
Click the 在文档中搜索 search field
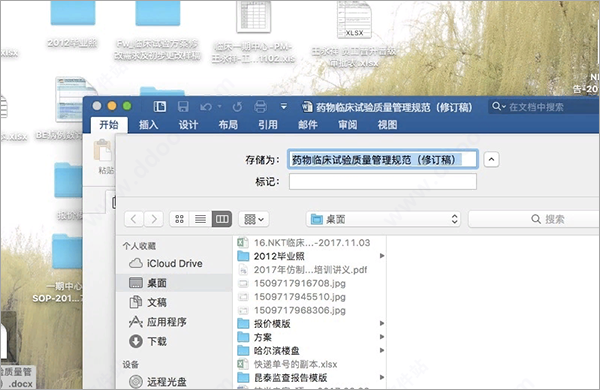(x=544, y=107)
